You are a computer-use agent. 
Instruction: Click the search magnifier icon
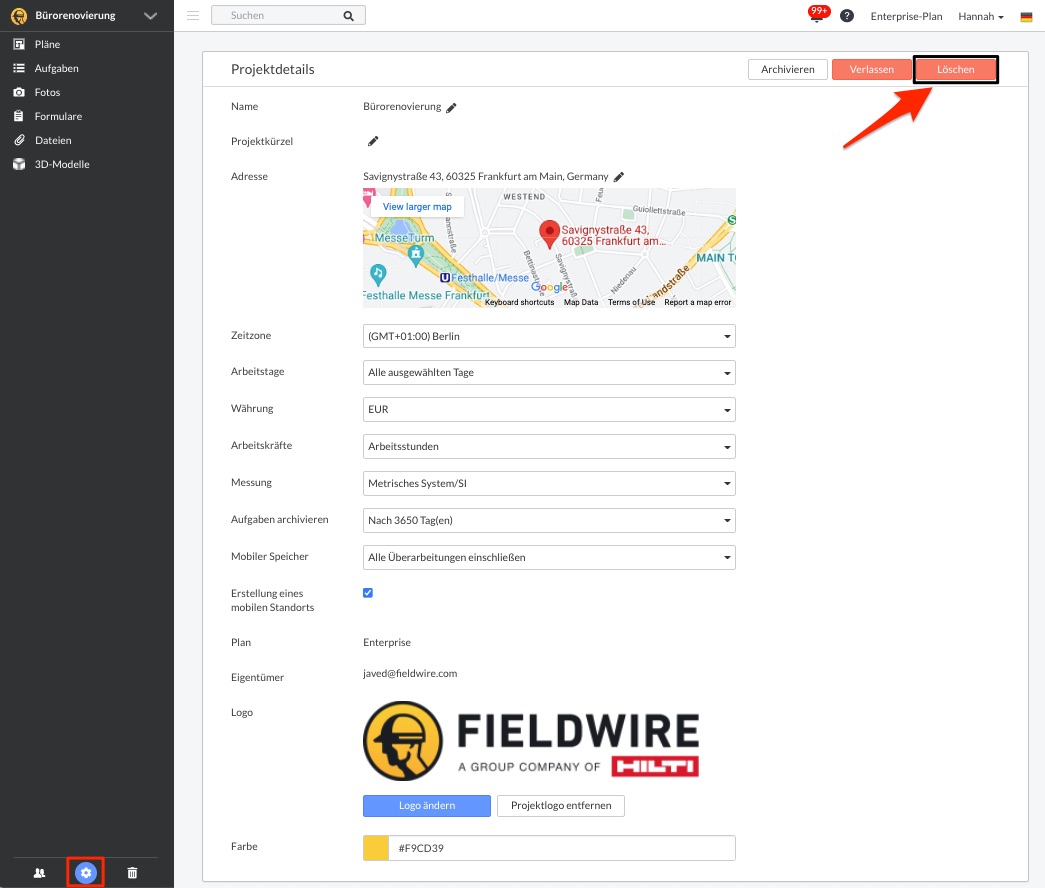[349, 15]
